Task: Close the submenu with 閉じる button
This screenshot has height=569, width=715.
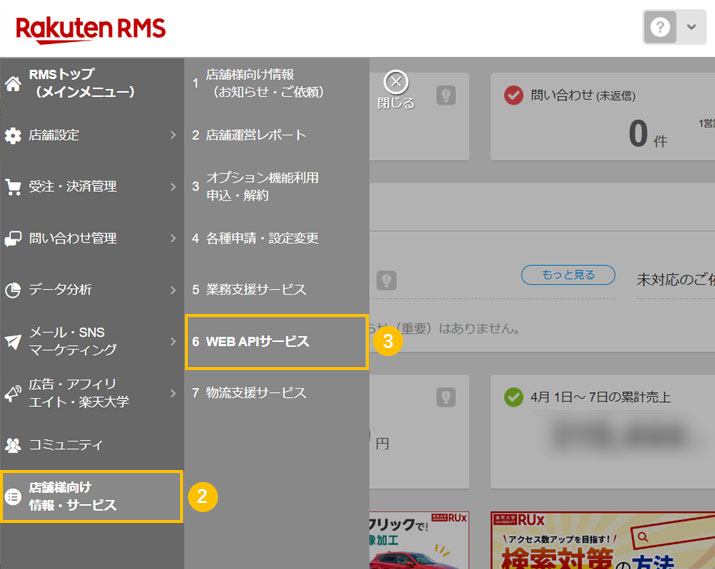Action: pyautogui.click(x=396, y=90)
